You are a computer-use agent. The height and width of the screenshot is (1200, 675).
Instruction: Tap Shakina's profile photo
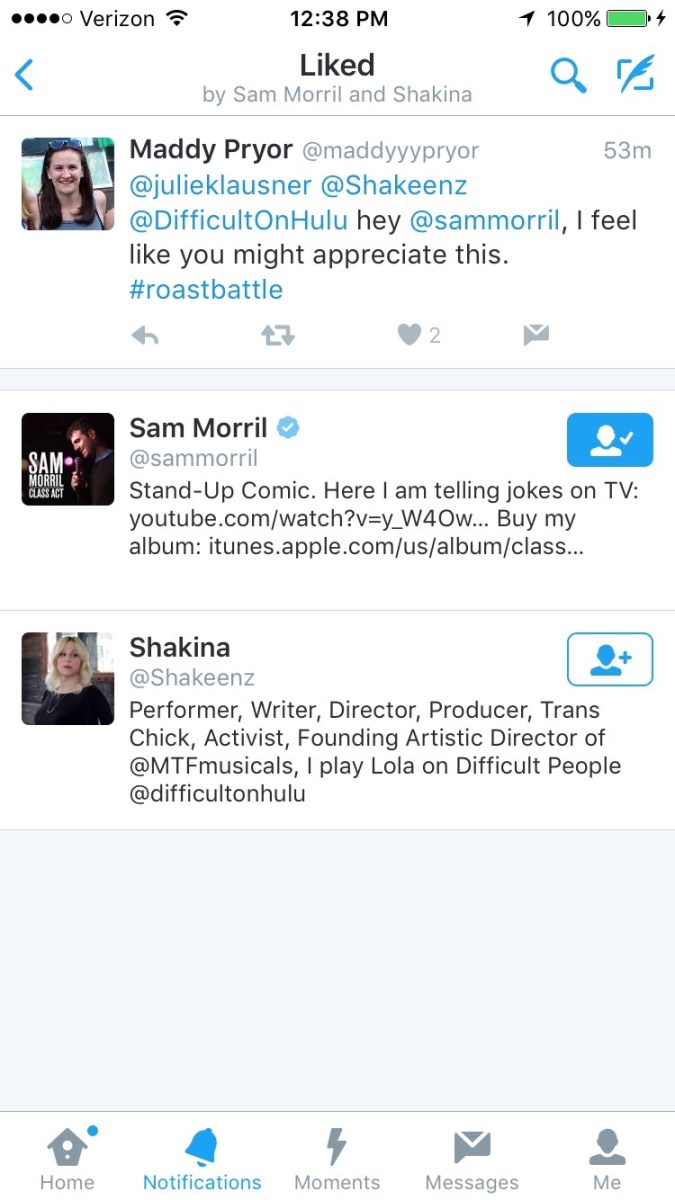[68, 678]
